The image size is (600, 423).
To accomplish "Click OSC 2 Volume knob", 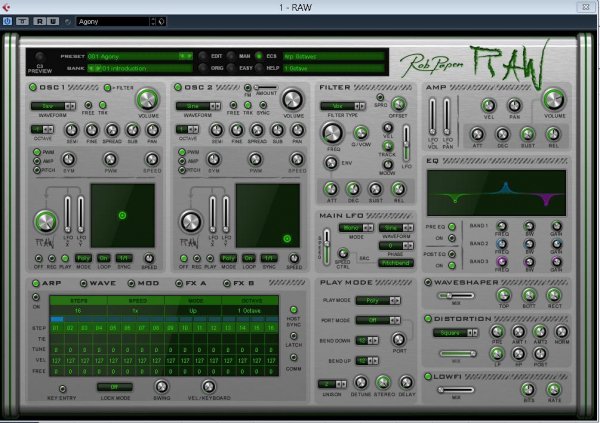I will [293, 100].
